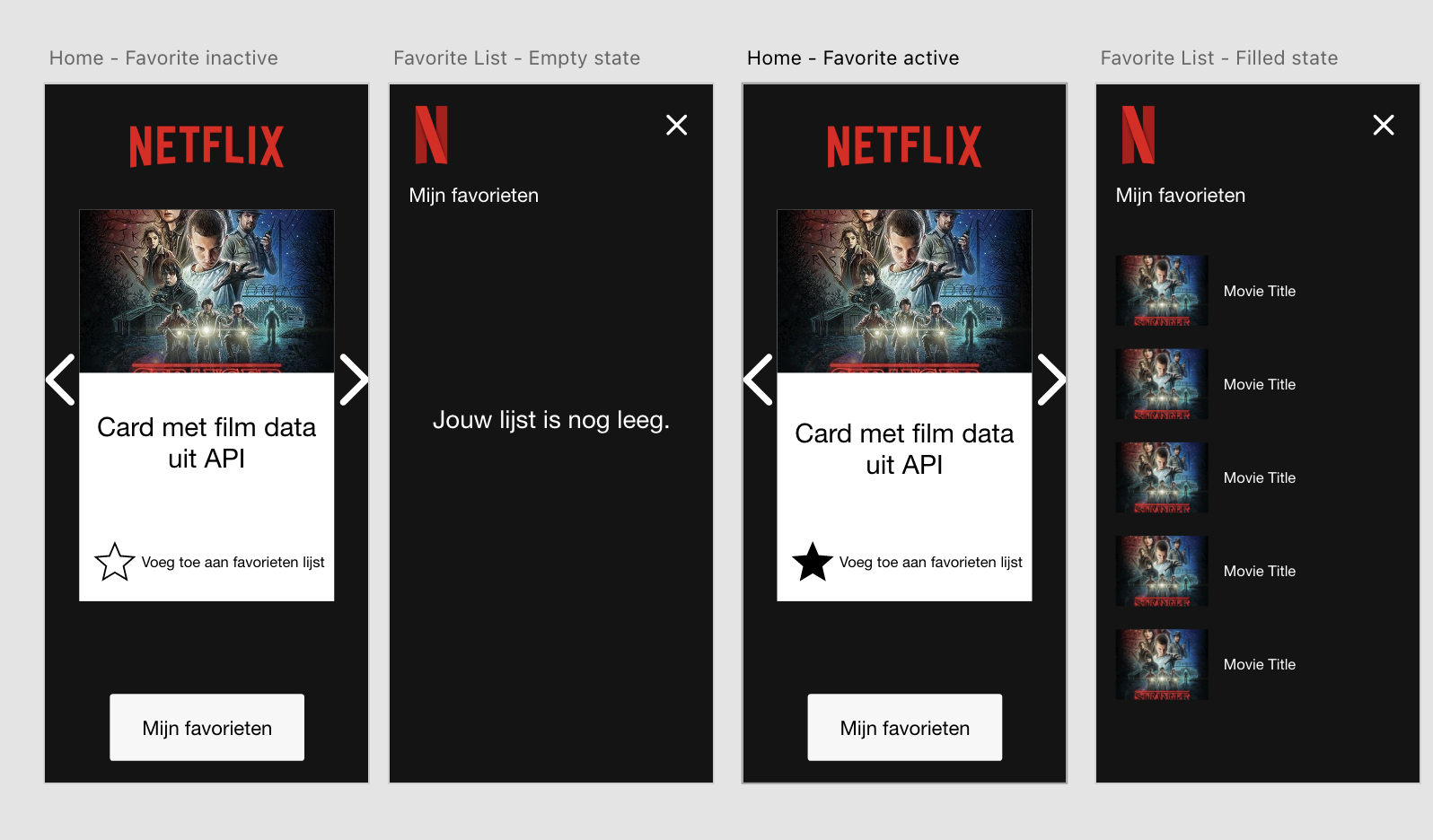Click the filled black star on active card

[813, 562]
